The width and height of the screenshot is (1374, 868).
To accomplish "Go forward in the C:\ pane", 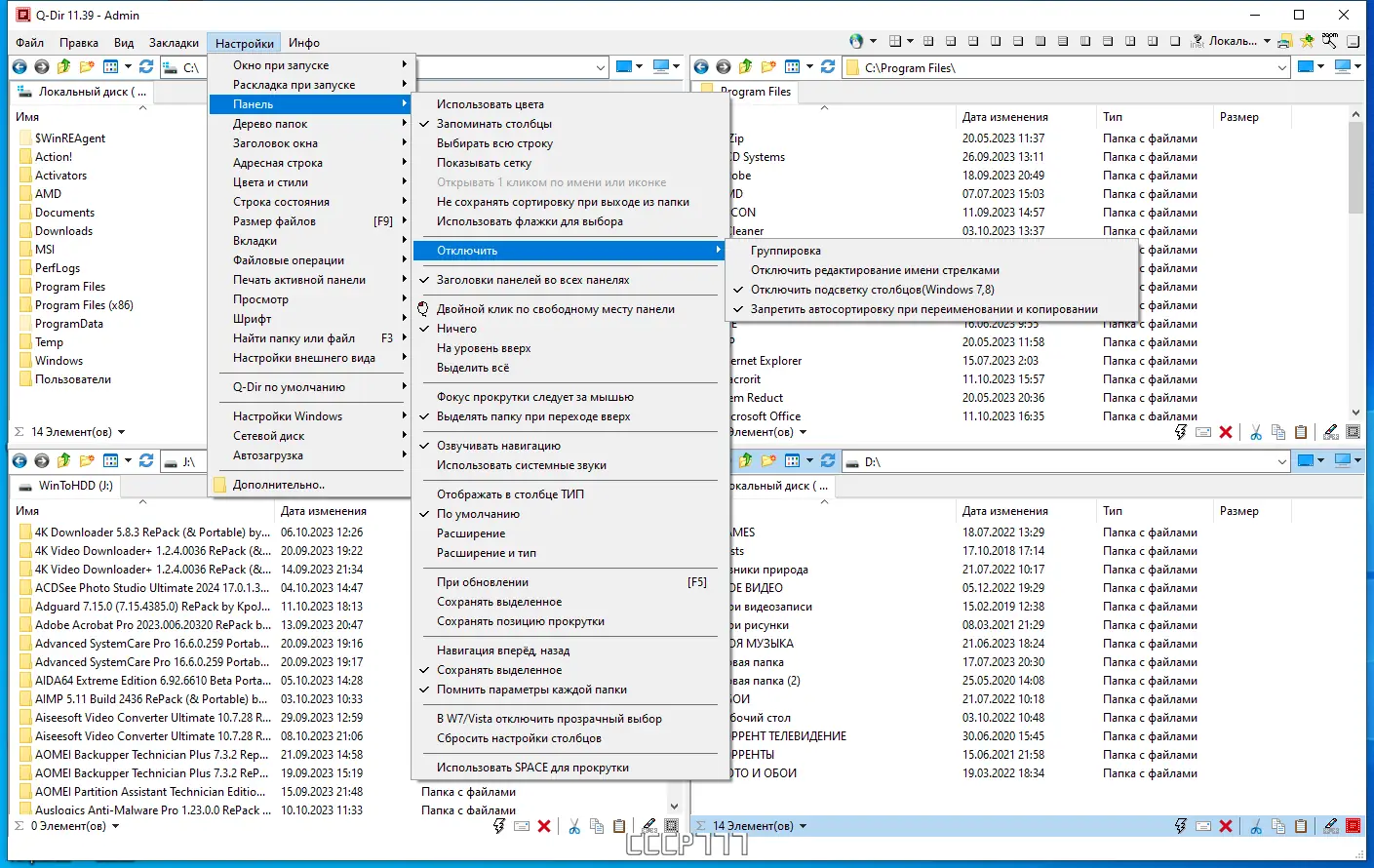I will (x=41, y=67).
